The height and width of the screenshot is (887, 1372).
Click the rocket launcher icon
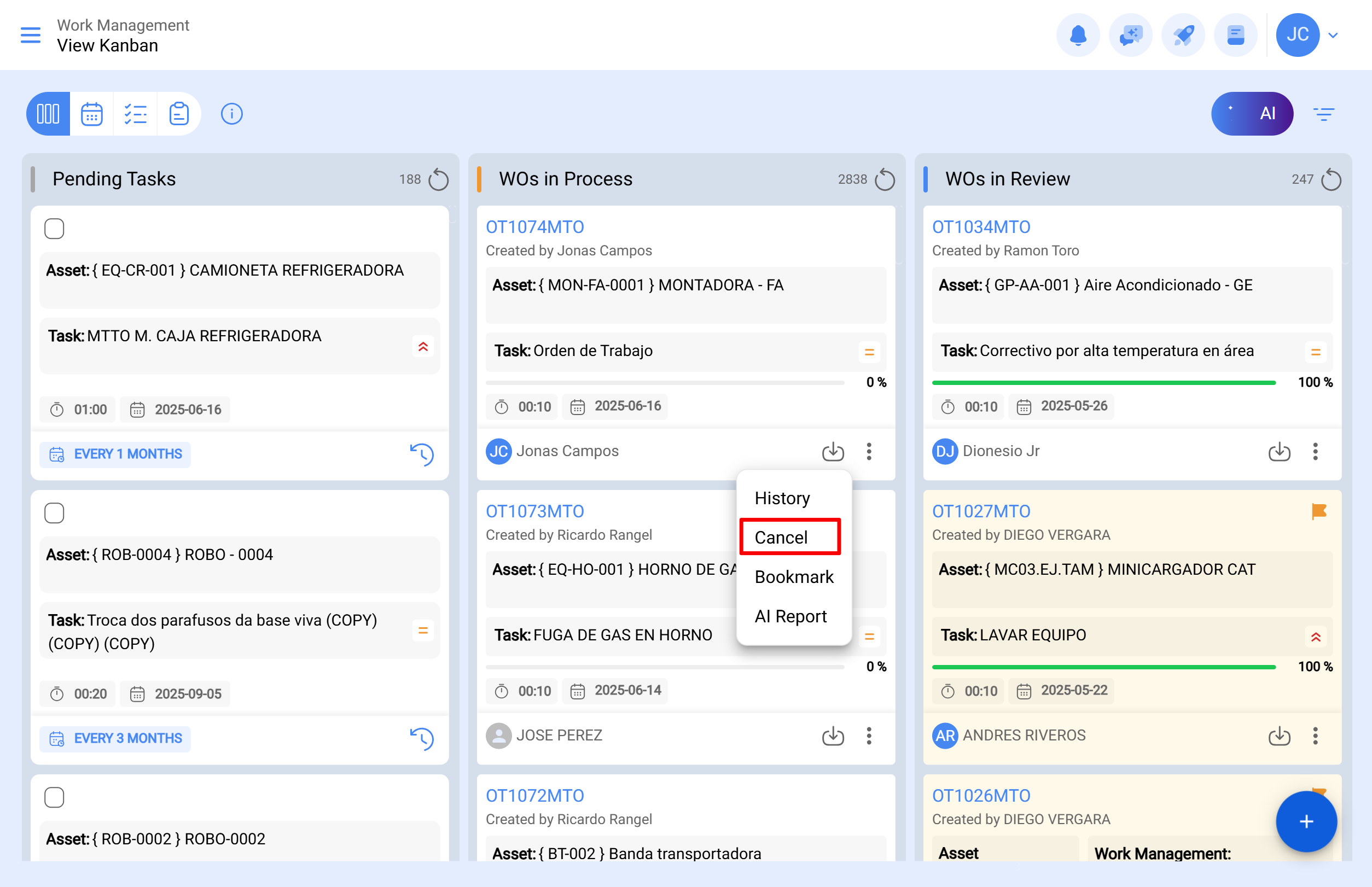coord(1183,34)
